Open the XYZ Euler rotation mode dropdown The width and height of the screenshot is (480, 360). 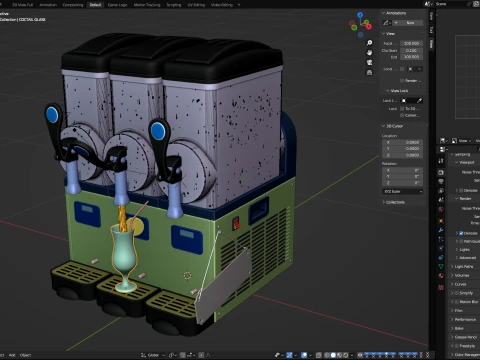403,191
